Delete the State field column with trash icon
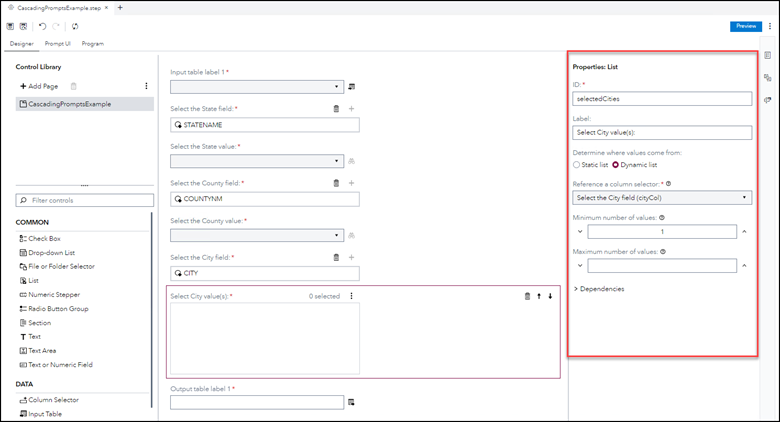Screen dimensions: 780x422 [336, 108]
